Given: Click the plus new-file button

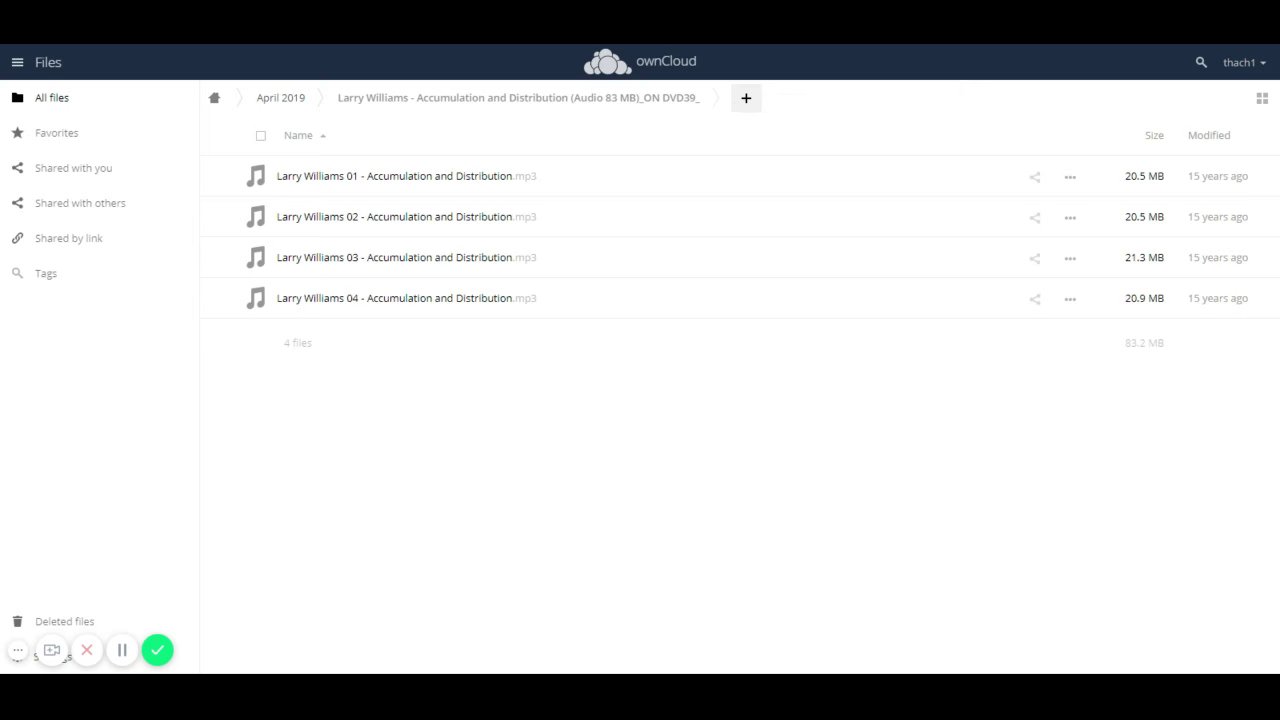Looking at the screenshot, I should (746, 98).
